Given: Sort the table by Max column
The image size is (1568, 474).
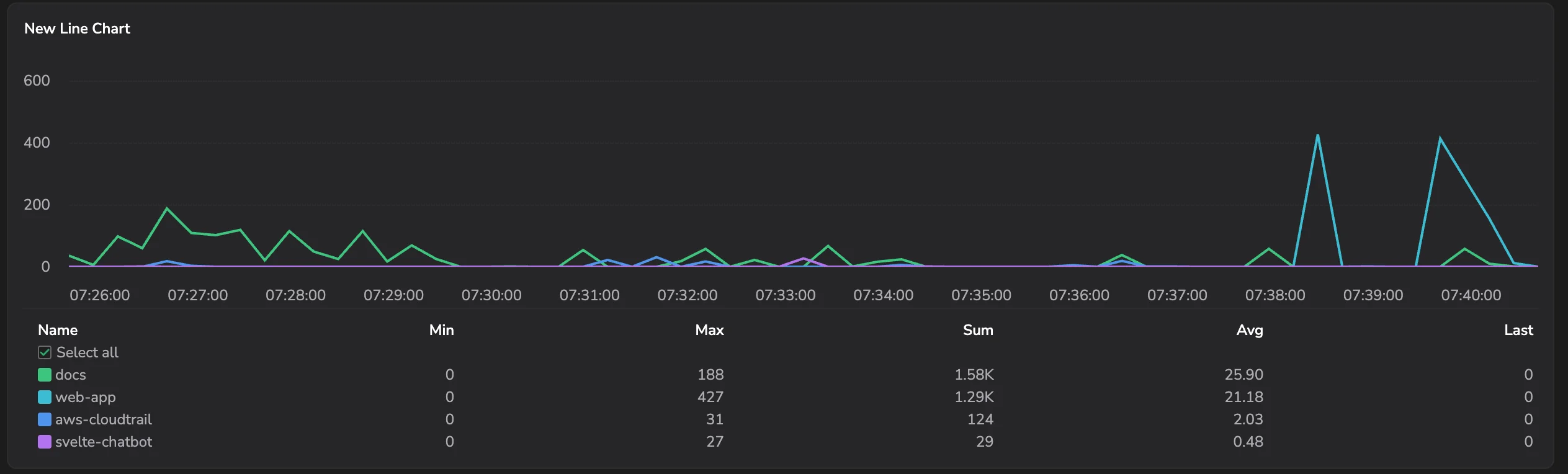Looking at the screenshot, I should (x=709, y=330).
